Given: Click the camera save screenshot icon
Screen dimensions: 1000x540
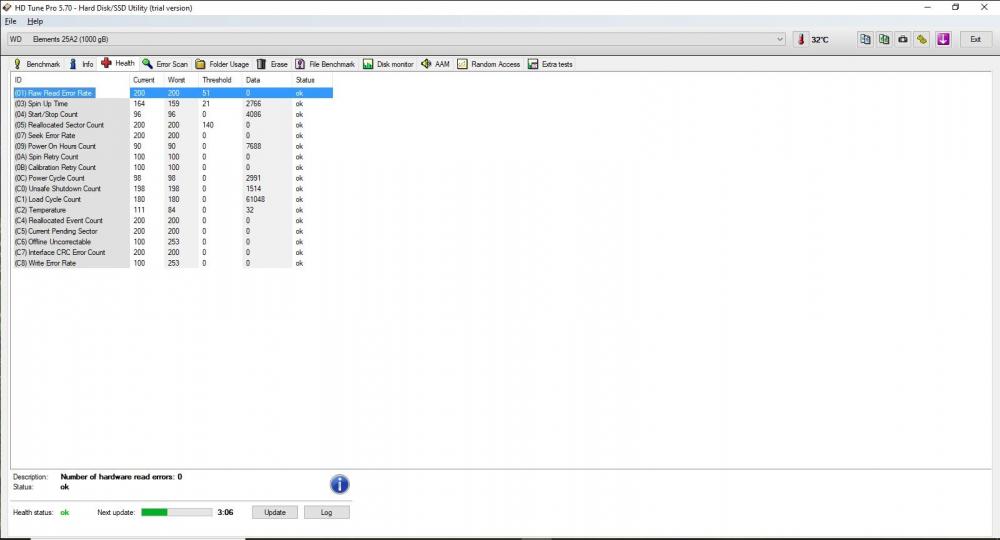Looking at the screenshot, I should 903,39.
